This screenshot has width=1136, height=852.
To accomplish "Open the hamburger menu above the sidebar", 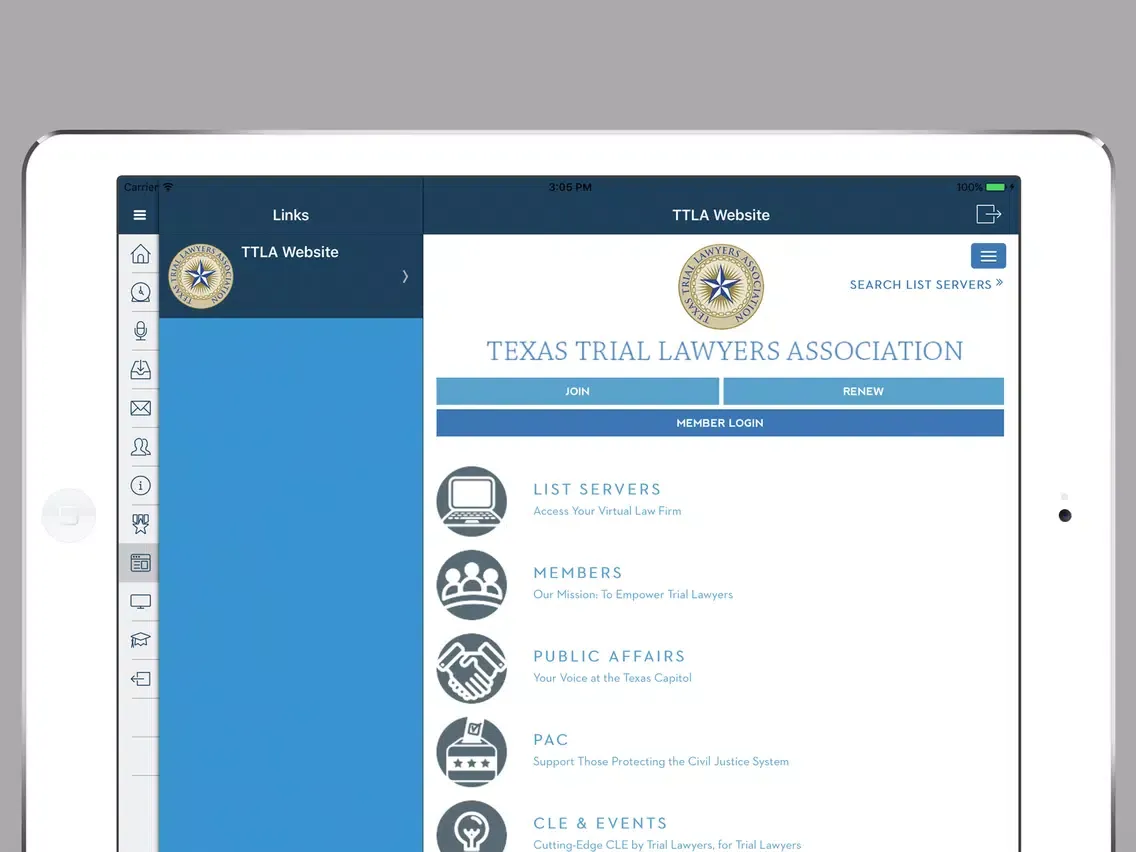I will coord(140,215).
